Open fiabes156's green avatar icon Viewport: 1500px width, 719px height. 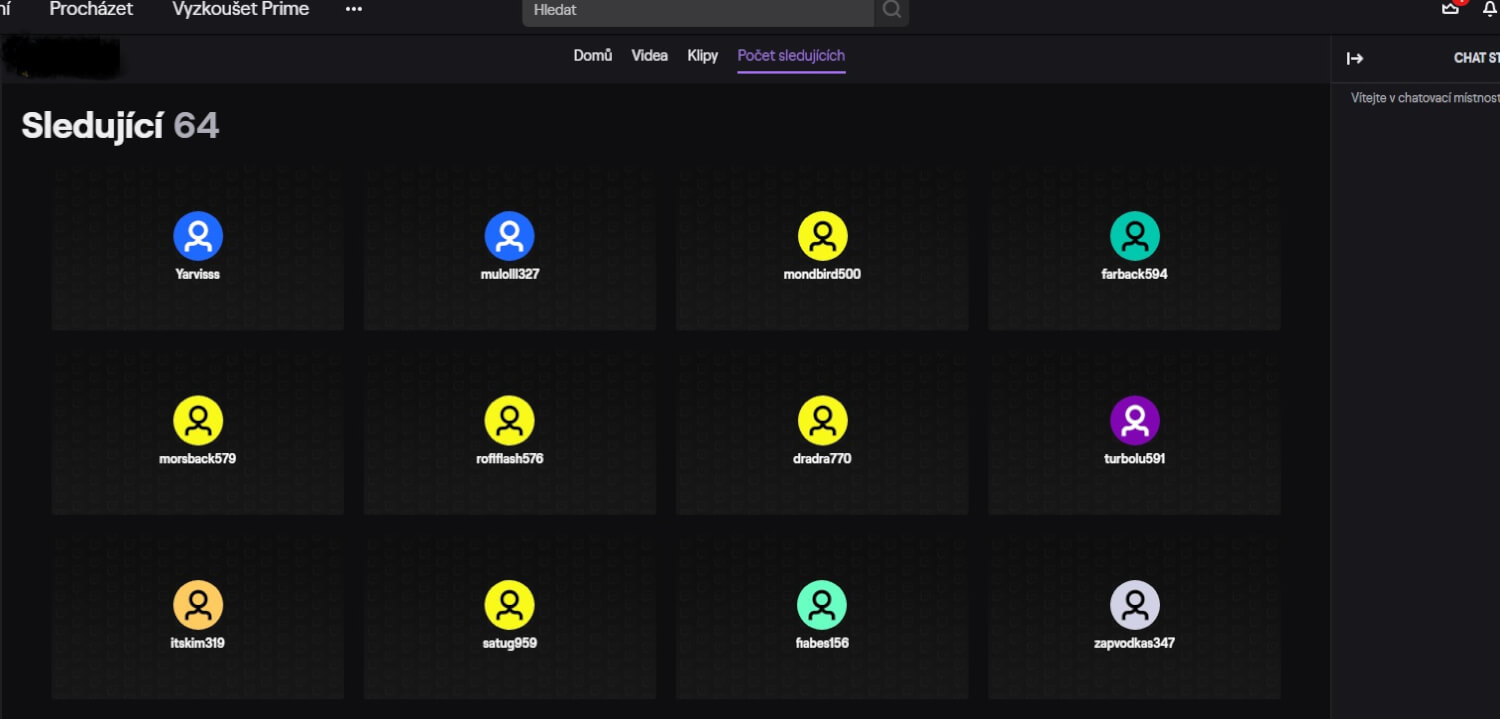click(x=822, y=605)
